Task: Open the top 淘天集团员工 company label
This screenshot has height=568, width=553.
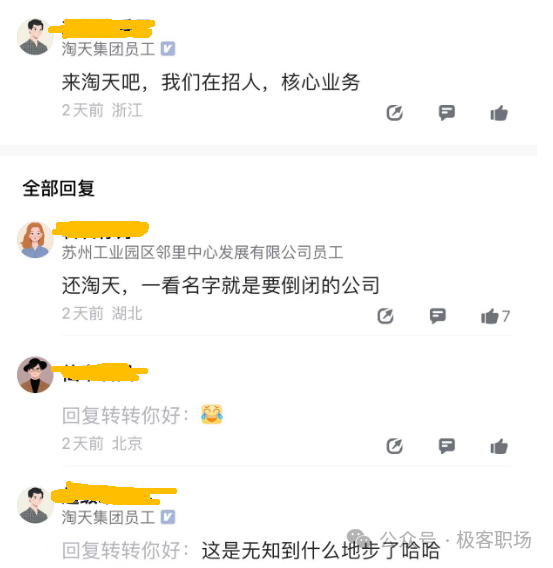Action: 108,49
